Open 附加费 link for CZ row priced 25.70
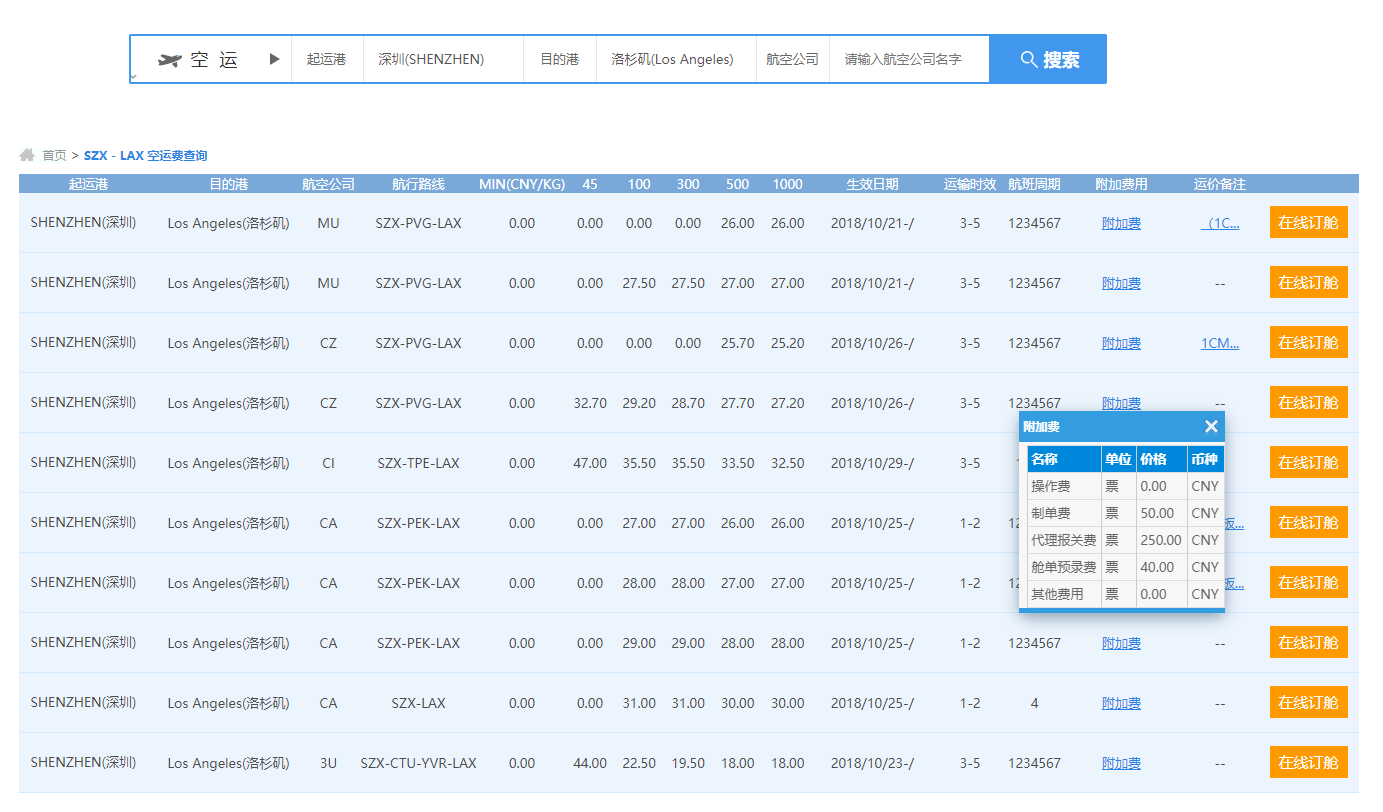This screenshot has width=1383, height=812. pyautogui.click(x=1121, y=343)
